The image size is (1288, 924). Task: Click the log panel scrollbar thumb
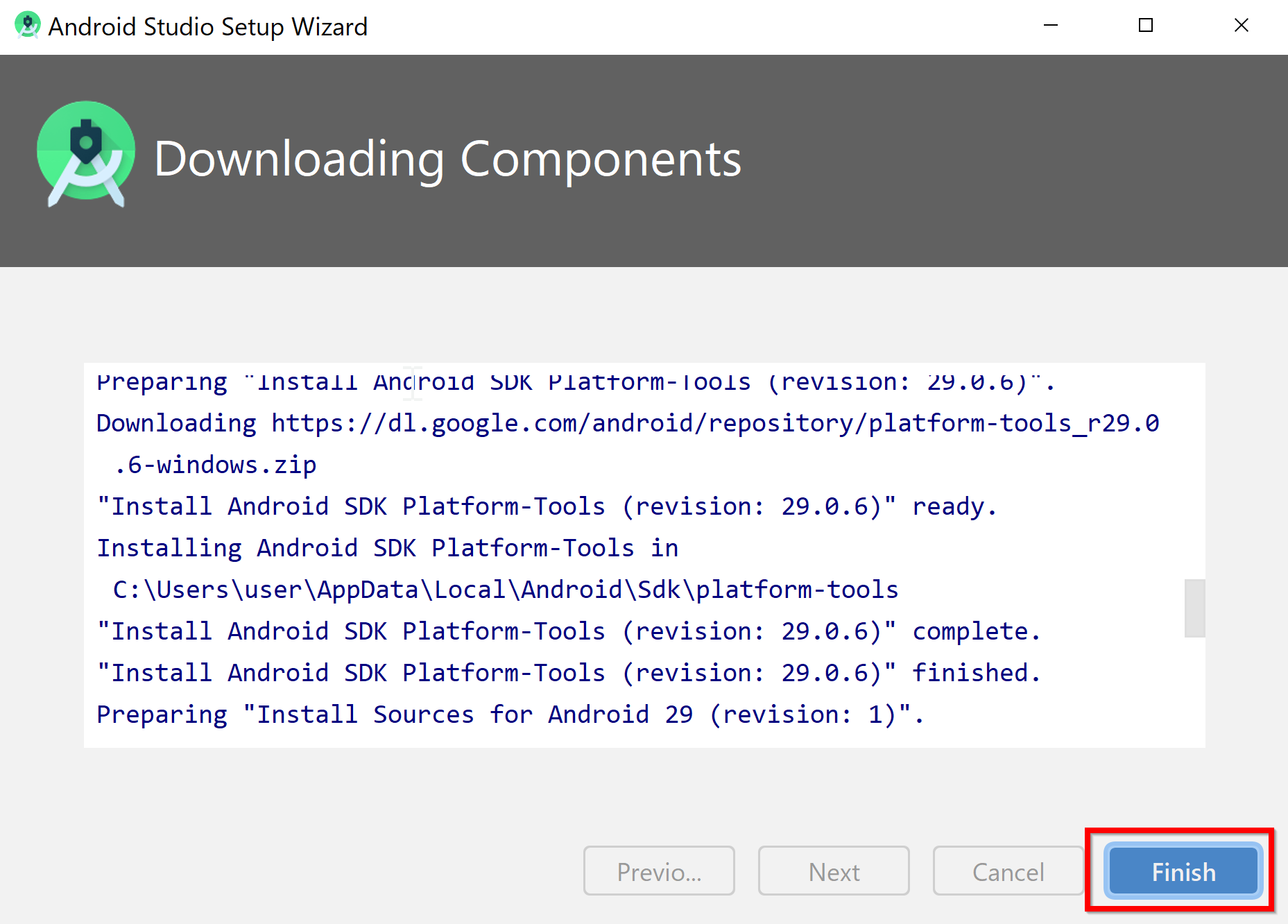[x=1194, y=608]
